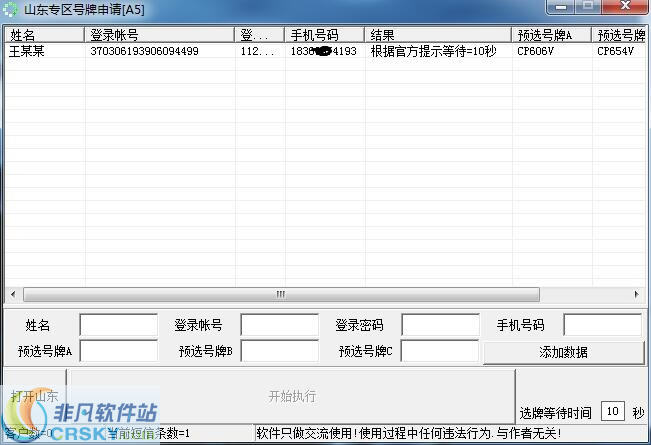651x445 pixels.
Task: Click result text 根据官方提示等待=10秒
Action: tap(433, 51)
